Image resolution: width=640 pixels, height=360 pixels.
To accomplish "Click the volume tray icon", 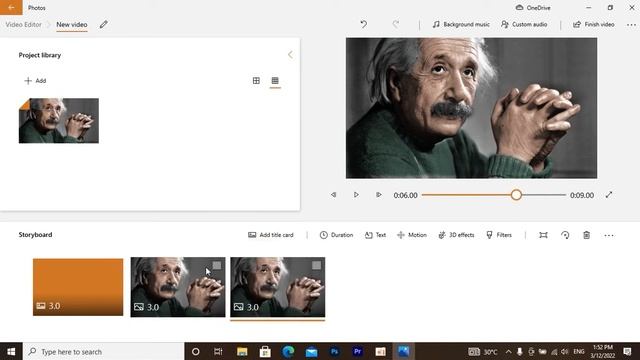I will 564,351.
